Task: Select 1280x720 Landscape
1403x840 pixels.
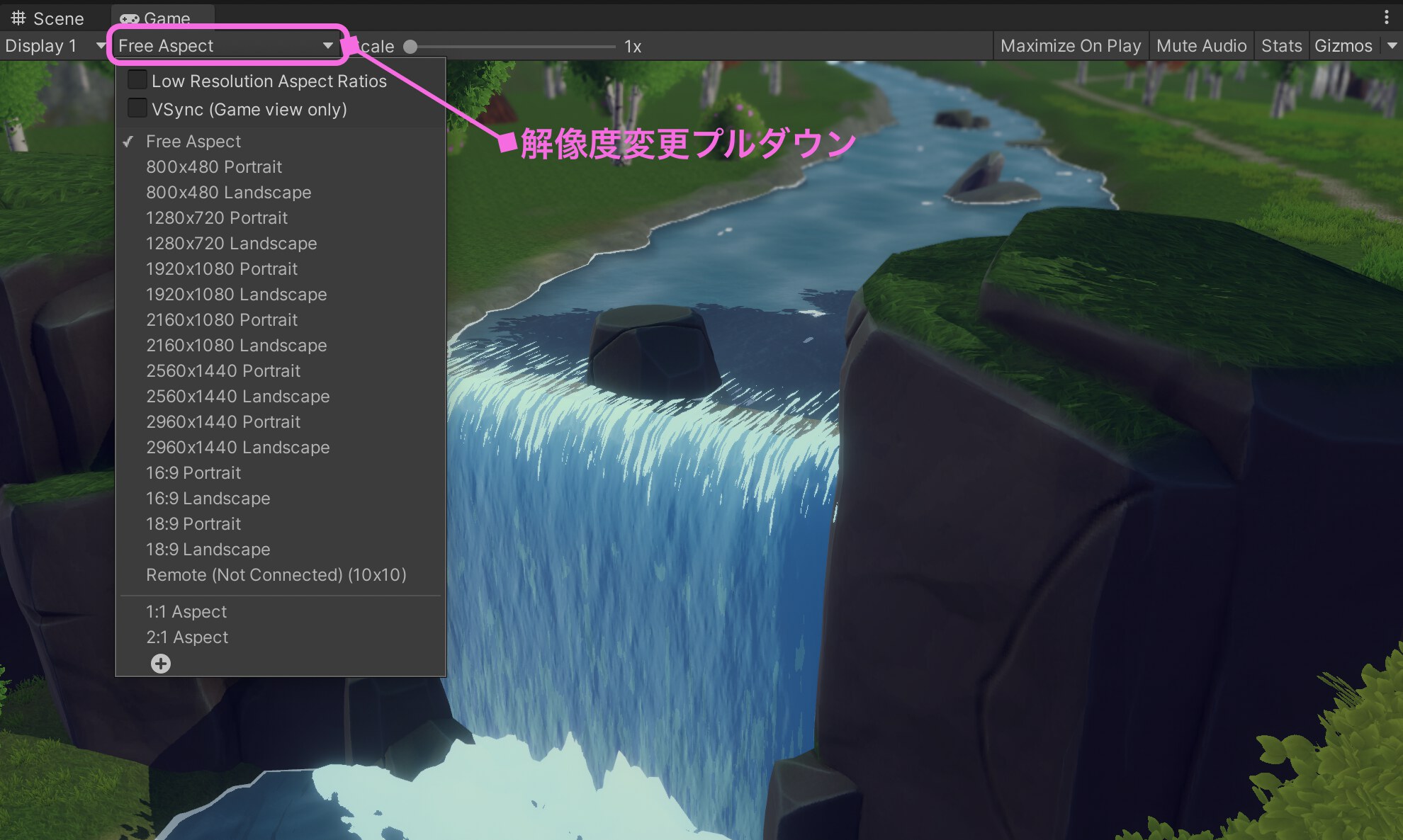Action: point(281,244)
